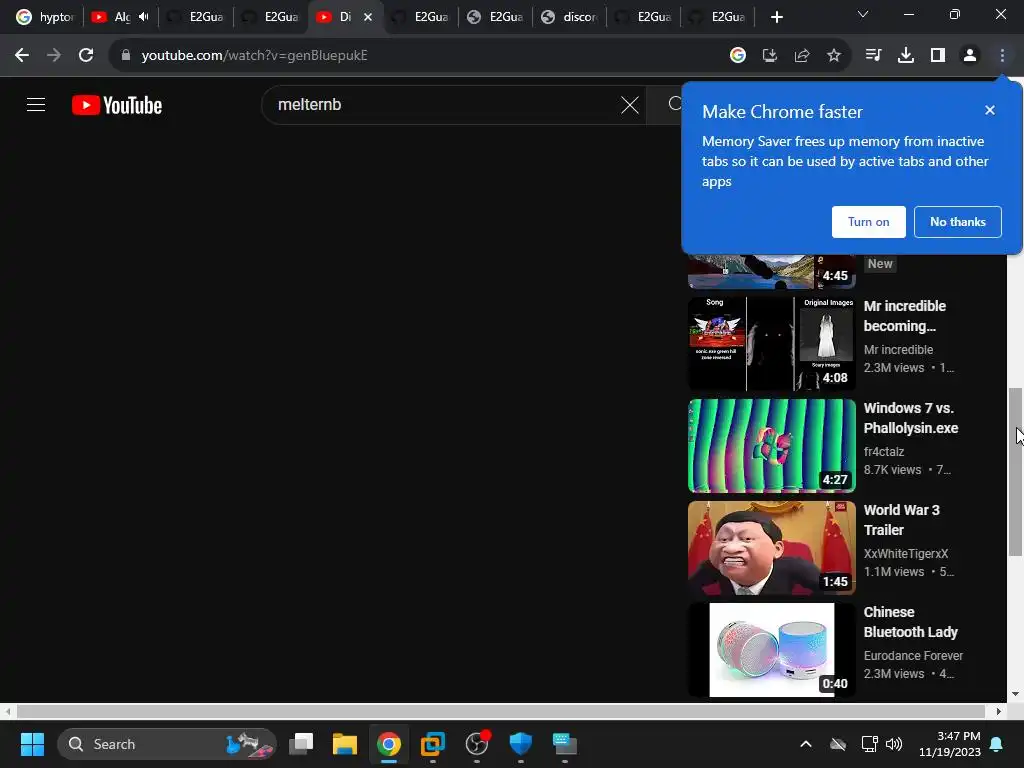Screen dimensions: 1024x768
Task: Open the 4:45 lake video thumbnail
Action: (x=771, y=272)
